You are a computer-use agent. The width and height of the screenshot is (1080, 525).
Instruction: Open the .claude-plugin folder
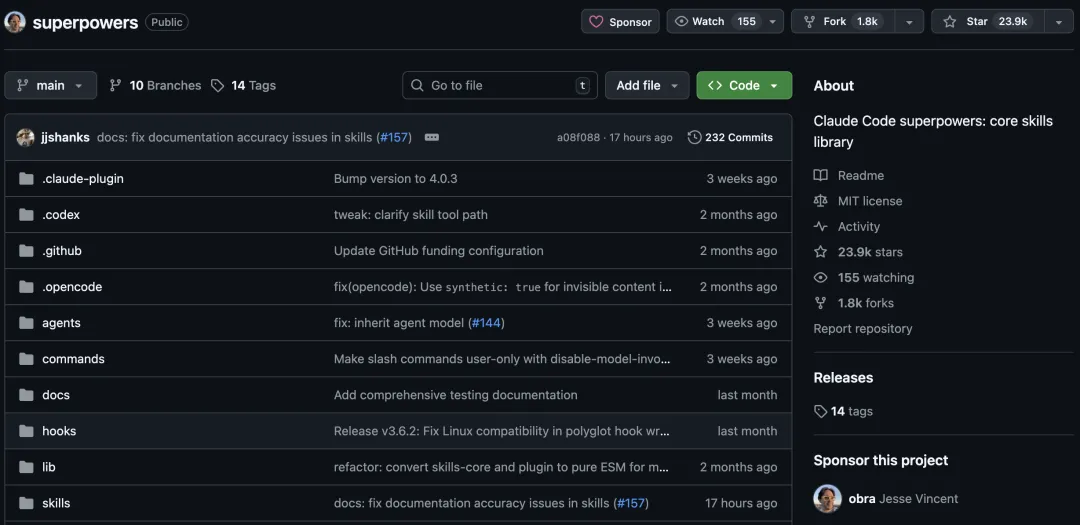[x=83, y=179]
